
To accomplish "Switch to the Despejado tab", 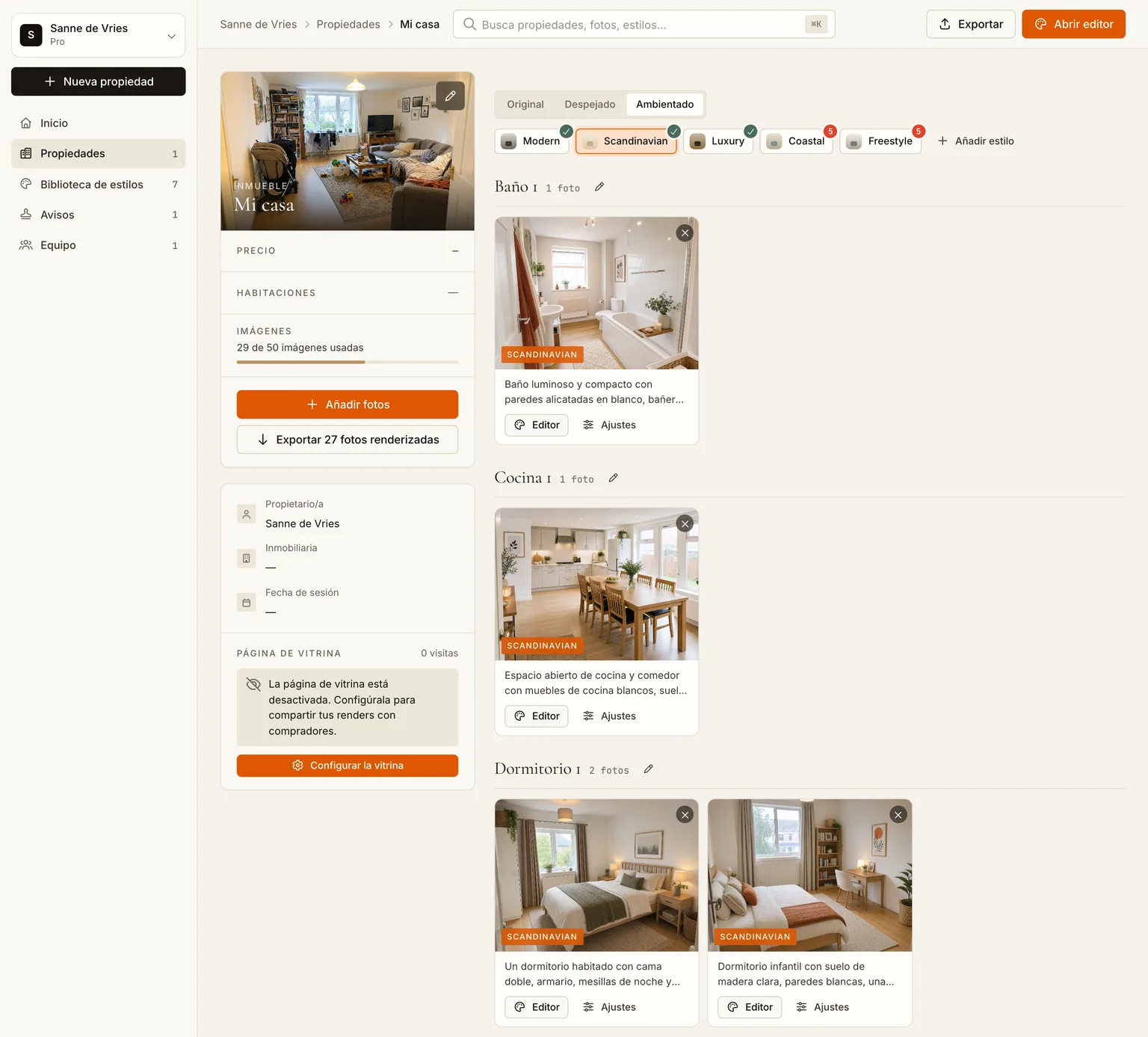I will [590, 105].
